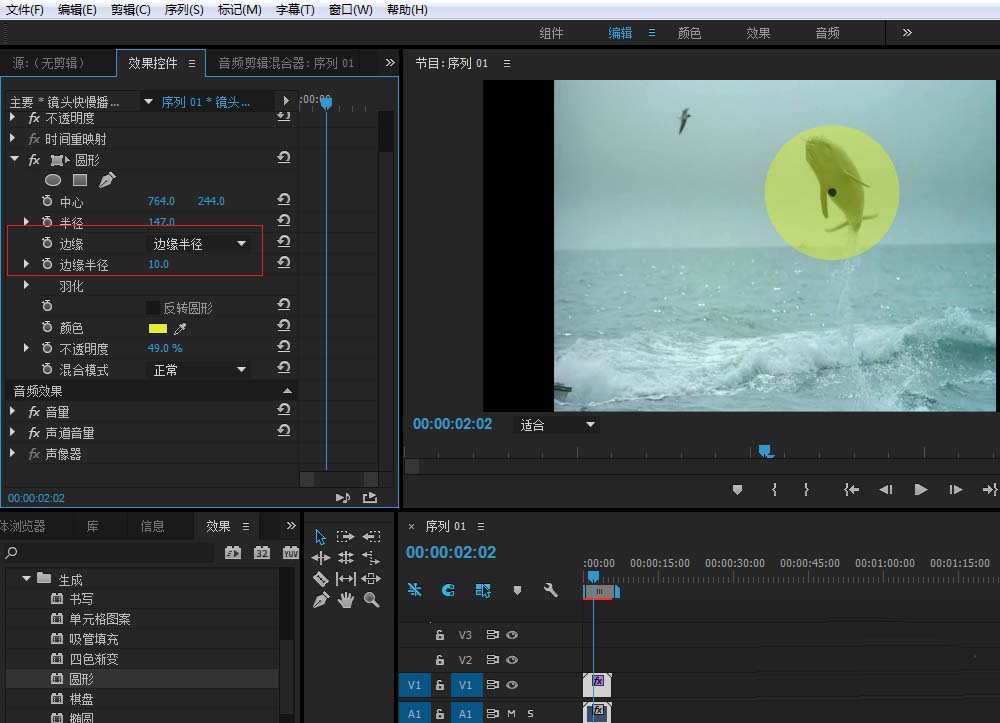Image resolution: width=1000 pixels, height=723 pixels.
Task: Enable the 反转圆形 checkbox
Action: [x=153, y=308]
